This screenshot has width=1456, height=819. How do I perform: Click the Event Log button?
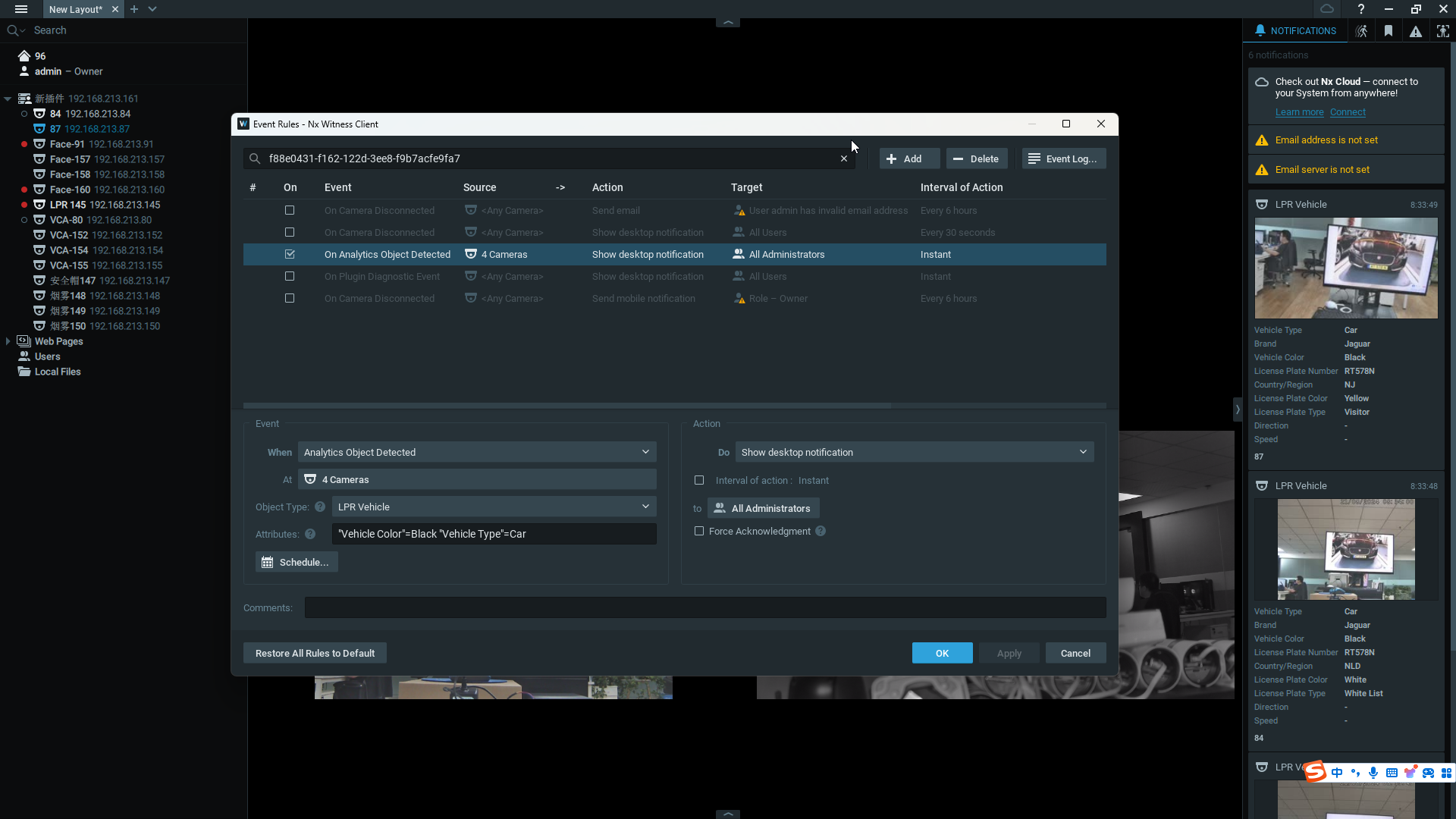click(x=1064, y=158)
